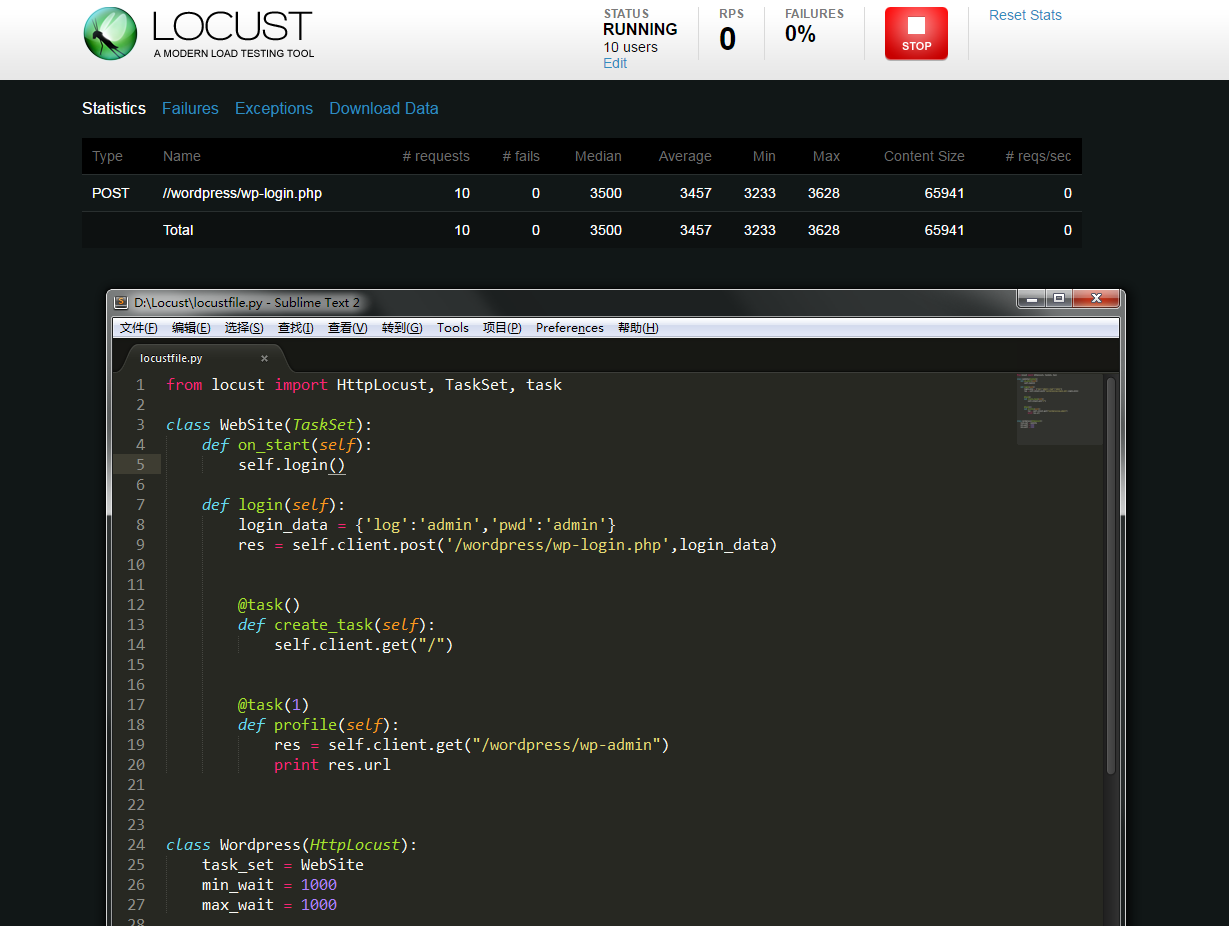
Task: Click the Edit link under the users count
Action: click(x=615, y=63)
